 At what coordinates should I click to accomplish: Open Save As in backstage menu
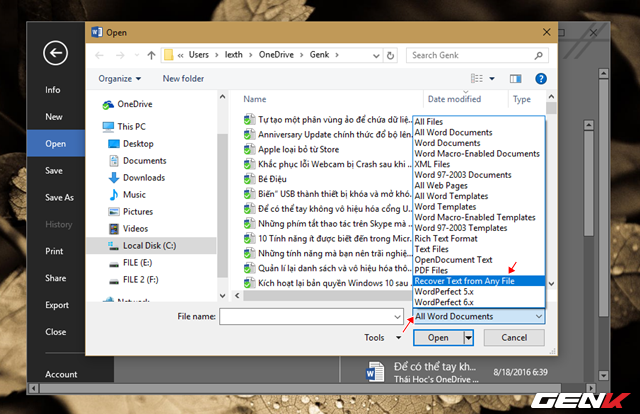[59, 198]
